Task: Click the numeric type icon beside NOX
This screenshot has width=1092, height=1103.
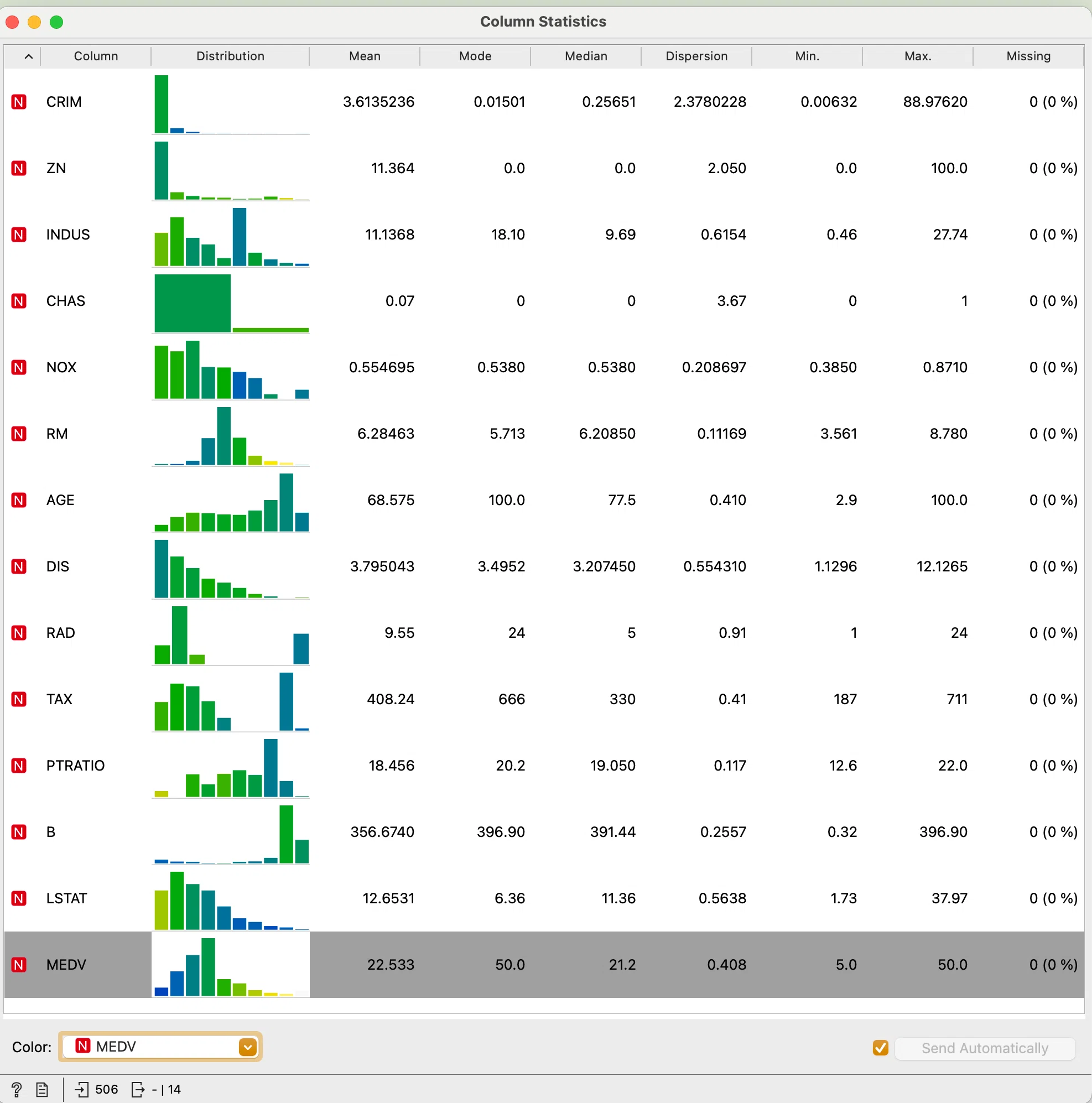Action: (x=19, y=367)
